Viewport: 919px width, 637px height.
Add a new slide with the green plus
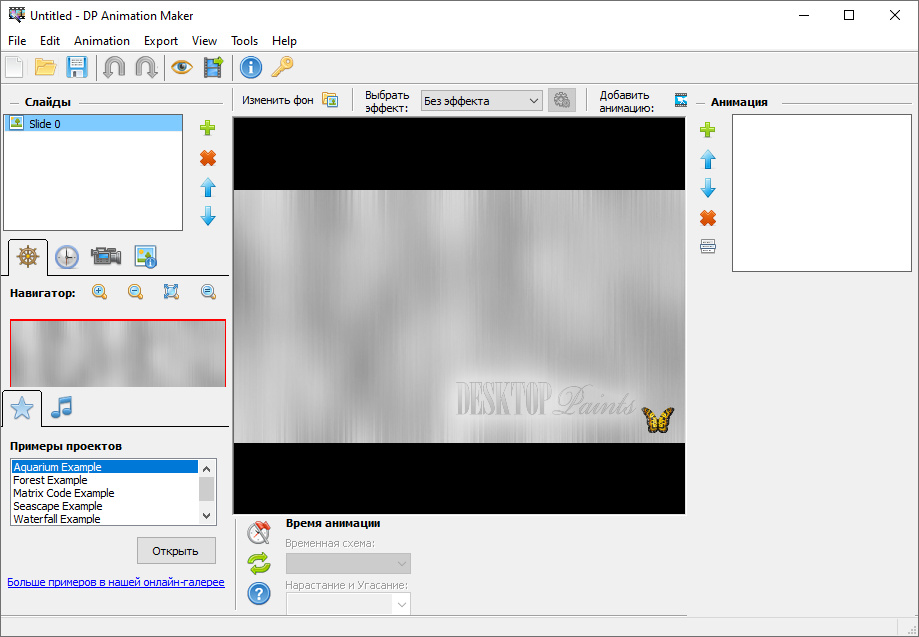pos(207,127)
